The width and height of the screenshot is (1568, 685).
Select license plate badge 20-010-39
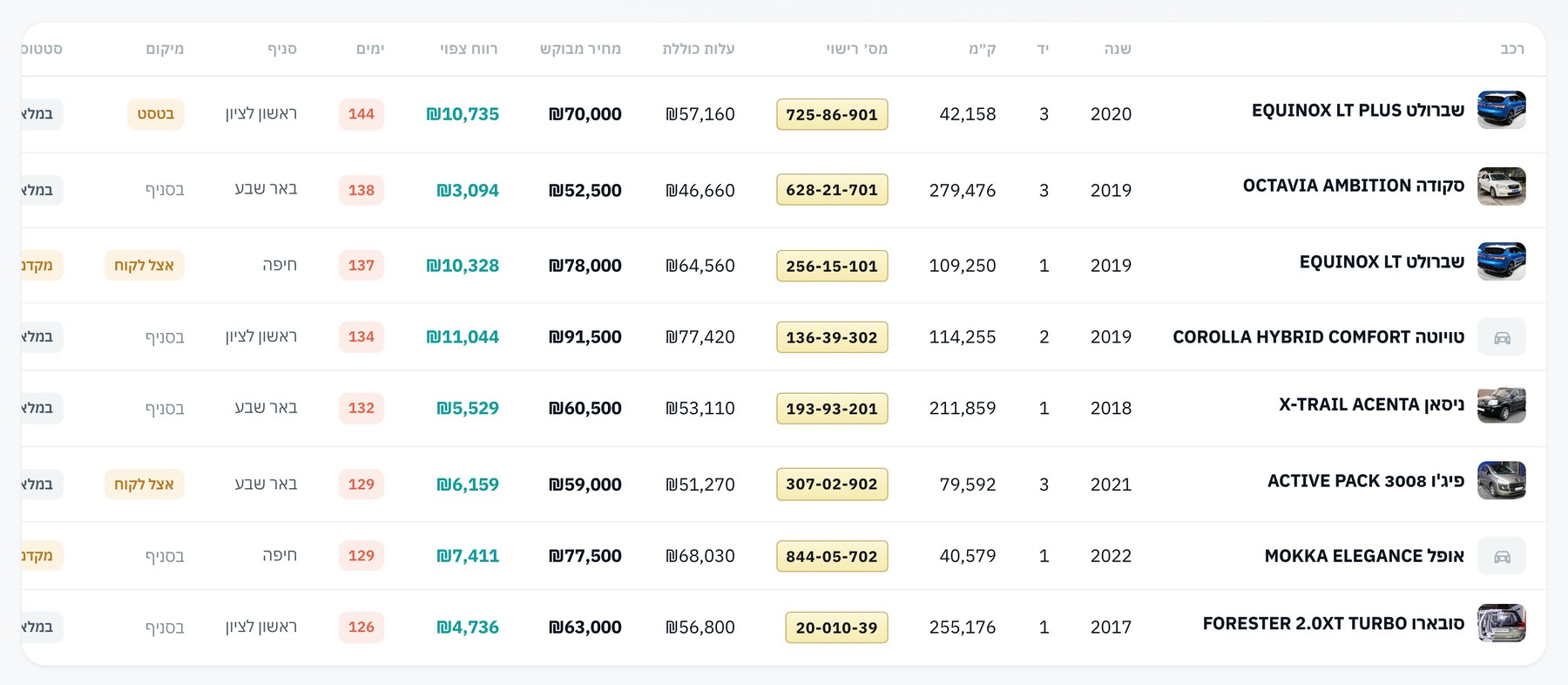coord(837,627)
